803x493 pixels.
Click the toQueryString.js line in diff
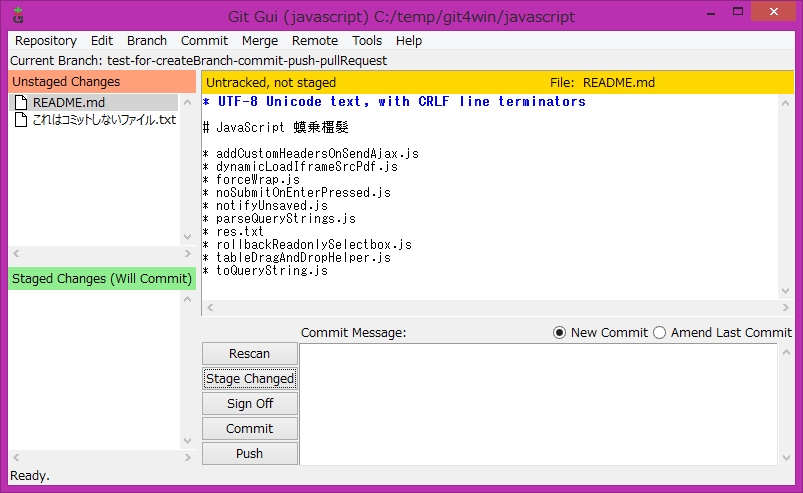[265, 270]
